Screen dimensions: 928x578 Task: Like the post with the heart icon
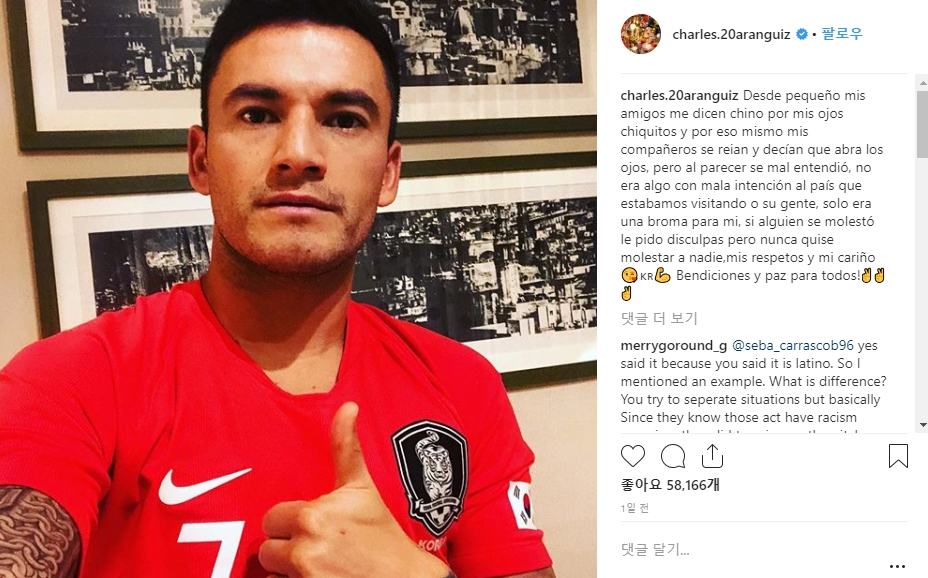coord(633,456)
